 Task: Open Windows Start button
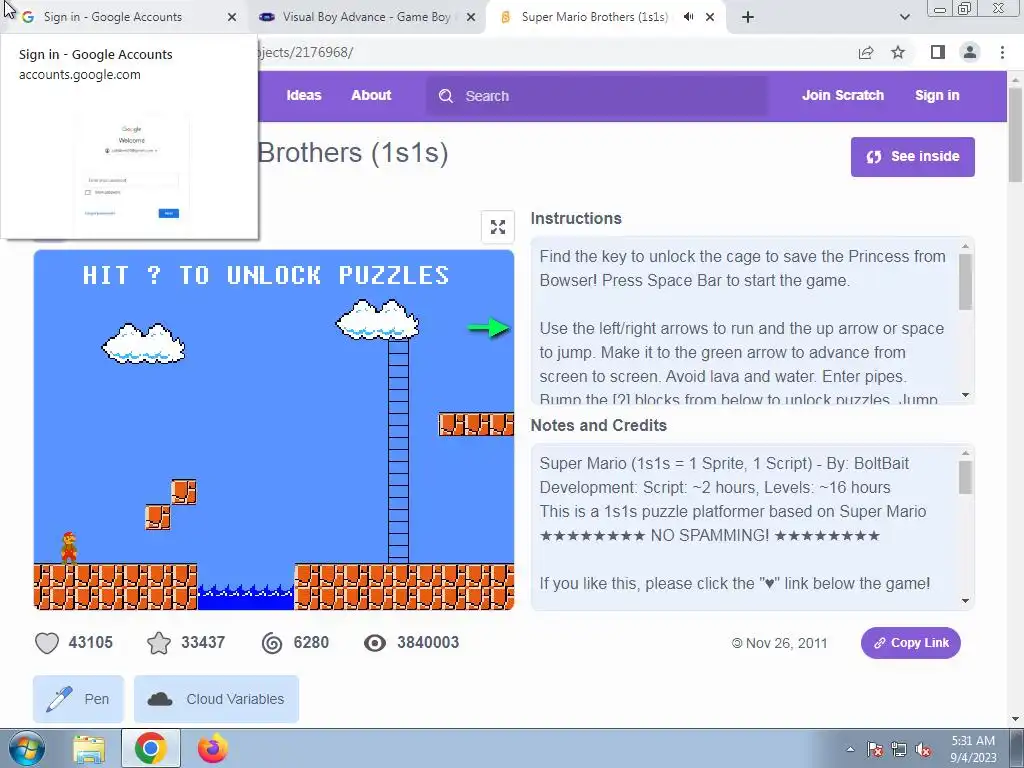pos(26,748)
